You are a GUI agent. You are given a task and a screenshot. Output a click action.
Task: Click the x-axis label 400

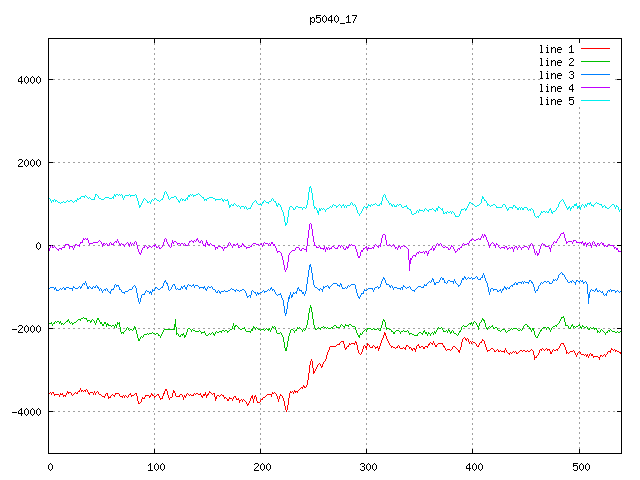(x=474, y=467)
